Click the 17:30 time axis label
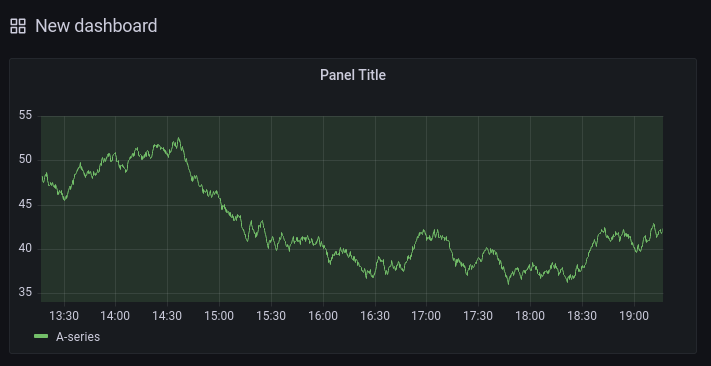 pyautogui.click(x=478, y=316)
